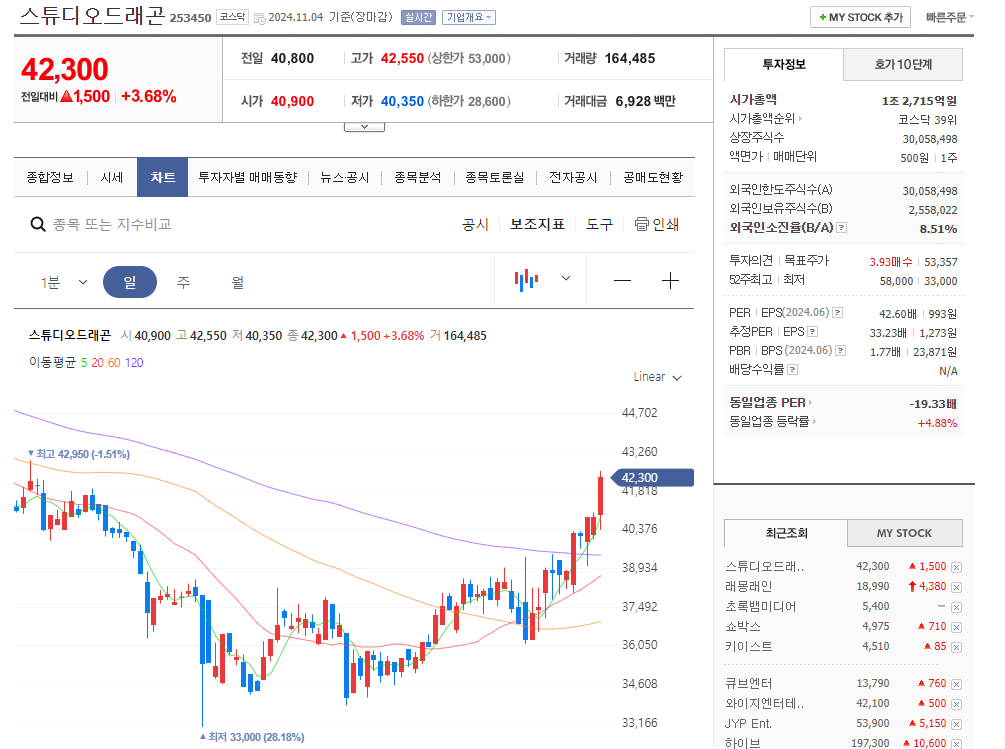The image size is (1005, 749).
Task: Select the 투자정보 tab
Action: pos(784,64)
